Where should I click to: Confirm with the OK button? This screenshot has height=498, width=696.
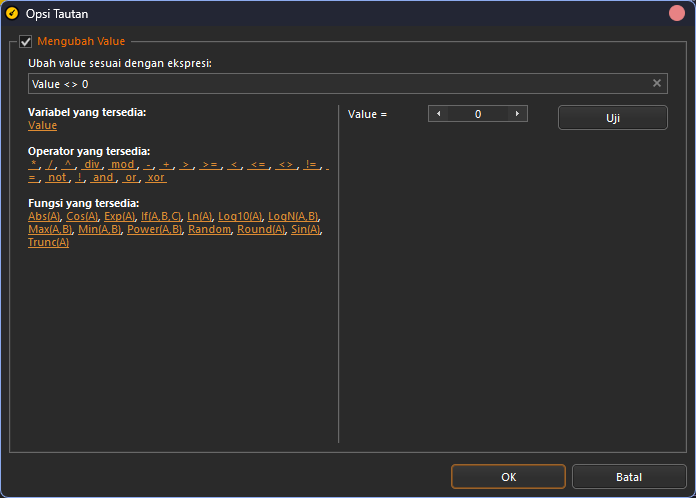coord(508,477)
